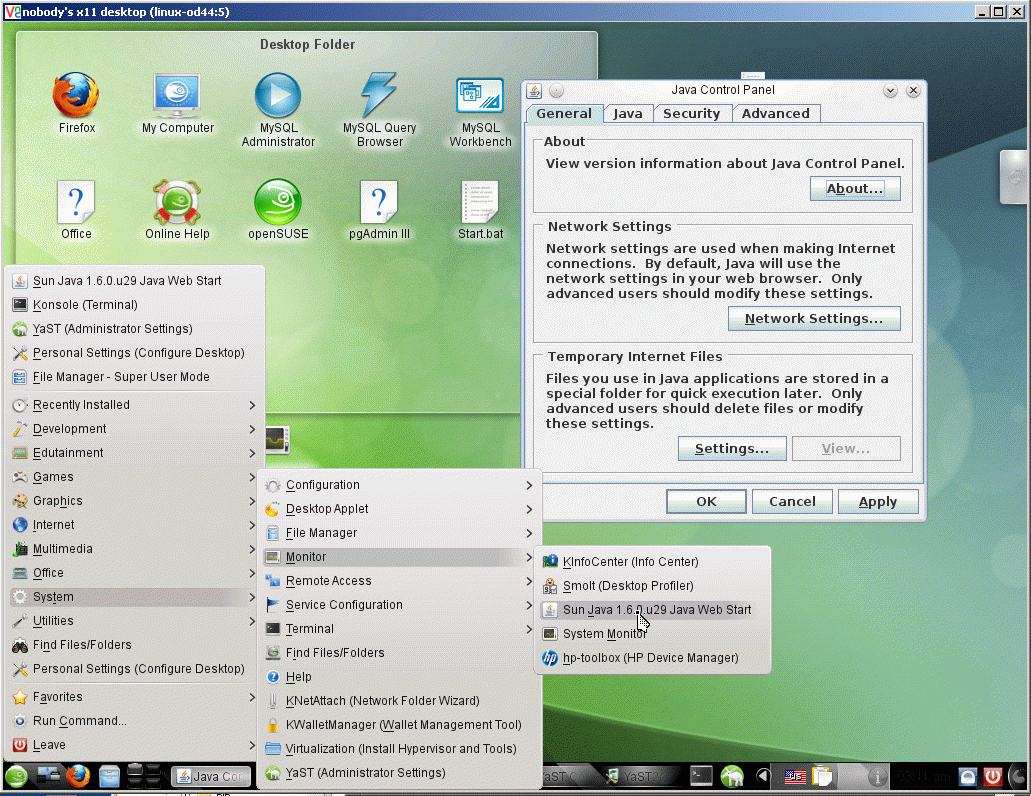This screenshot has height=796, width=1031.
Task: Select Virtualization (Install Hypervisor and Tools)
Action: [x=399, y=749]
